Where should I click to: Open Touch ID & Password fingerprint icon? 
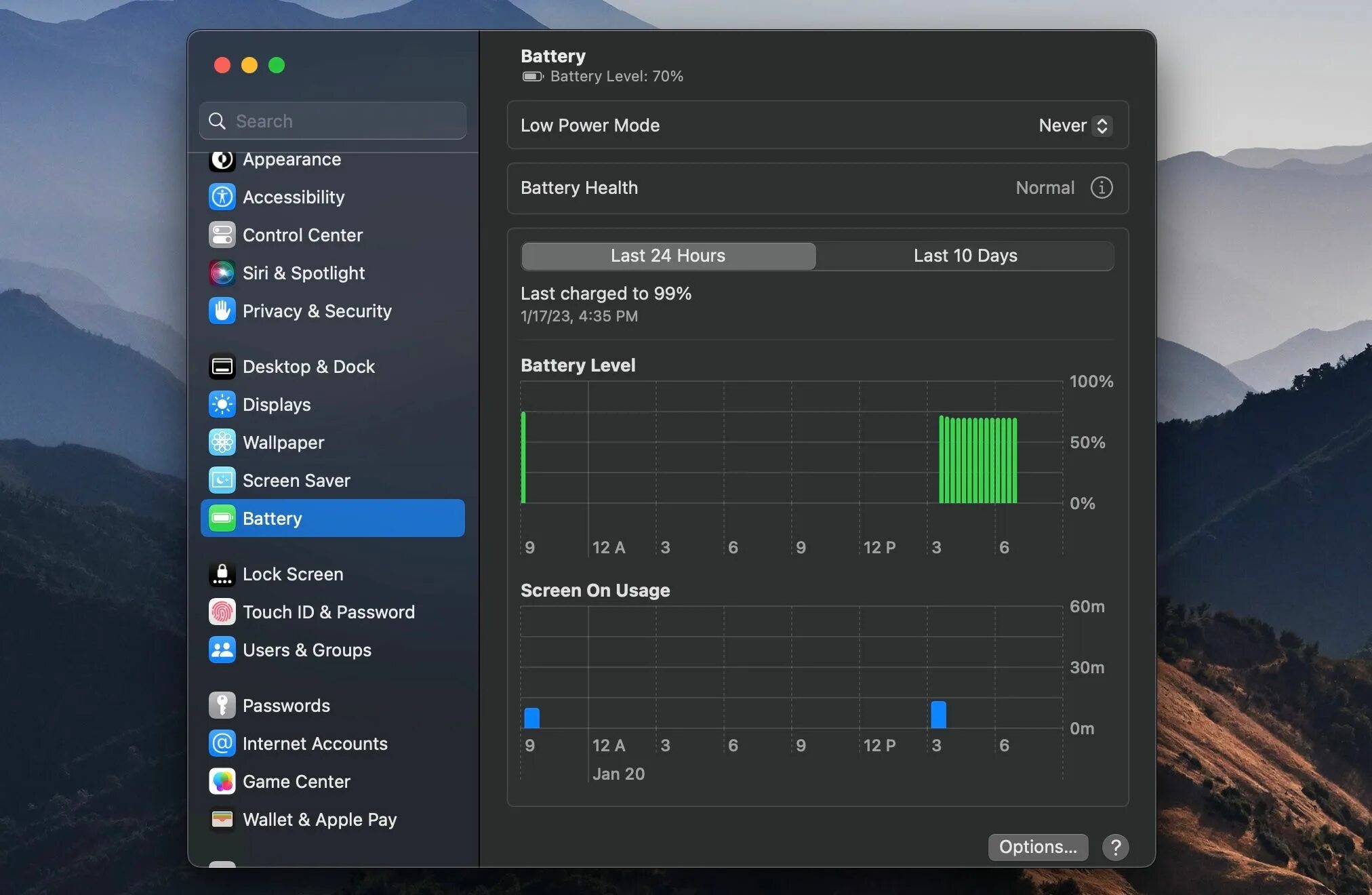point(222,612)
